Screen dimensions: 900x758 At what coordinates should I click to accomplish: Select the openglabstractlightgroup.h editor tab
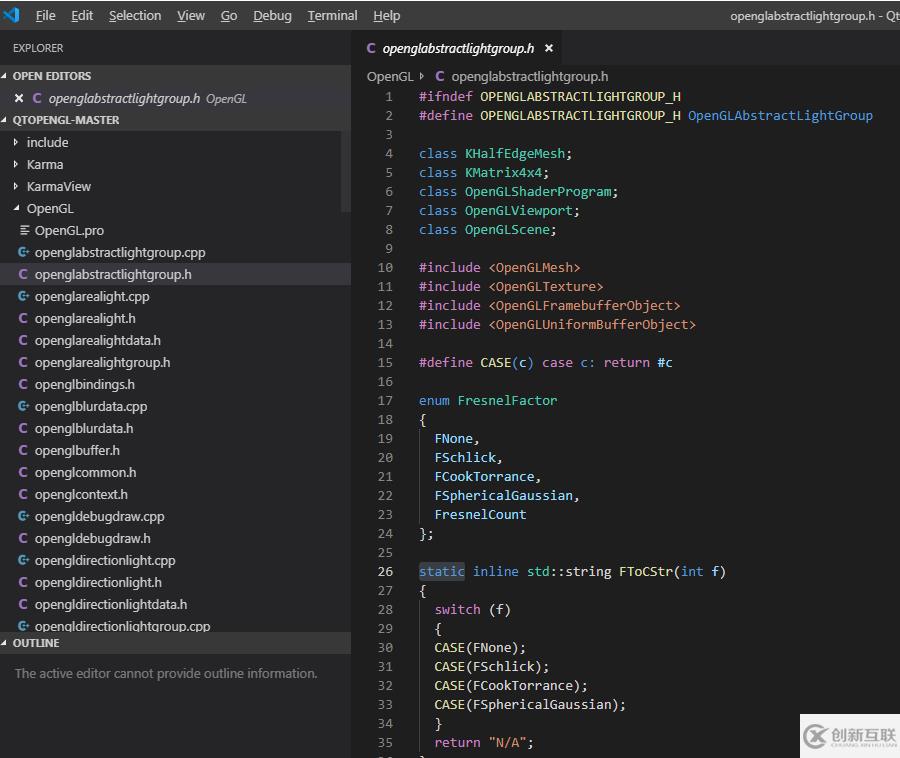tap(457, 48)
